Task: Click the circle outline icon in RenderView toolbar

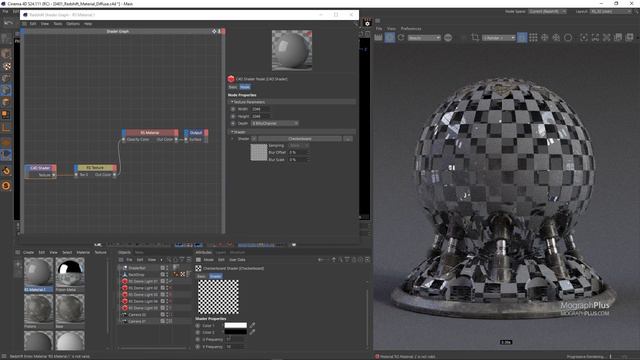Action: click(568, 38)
